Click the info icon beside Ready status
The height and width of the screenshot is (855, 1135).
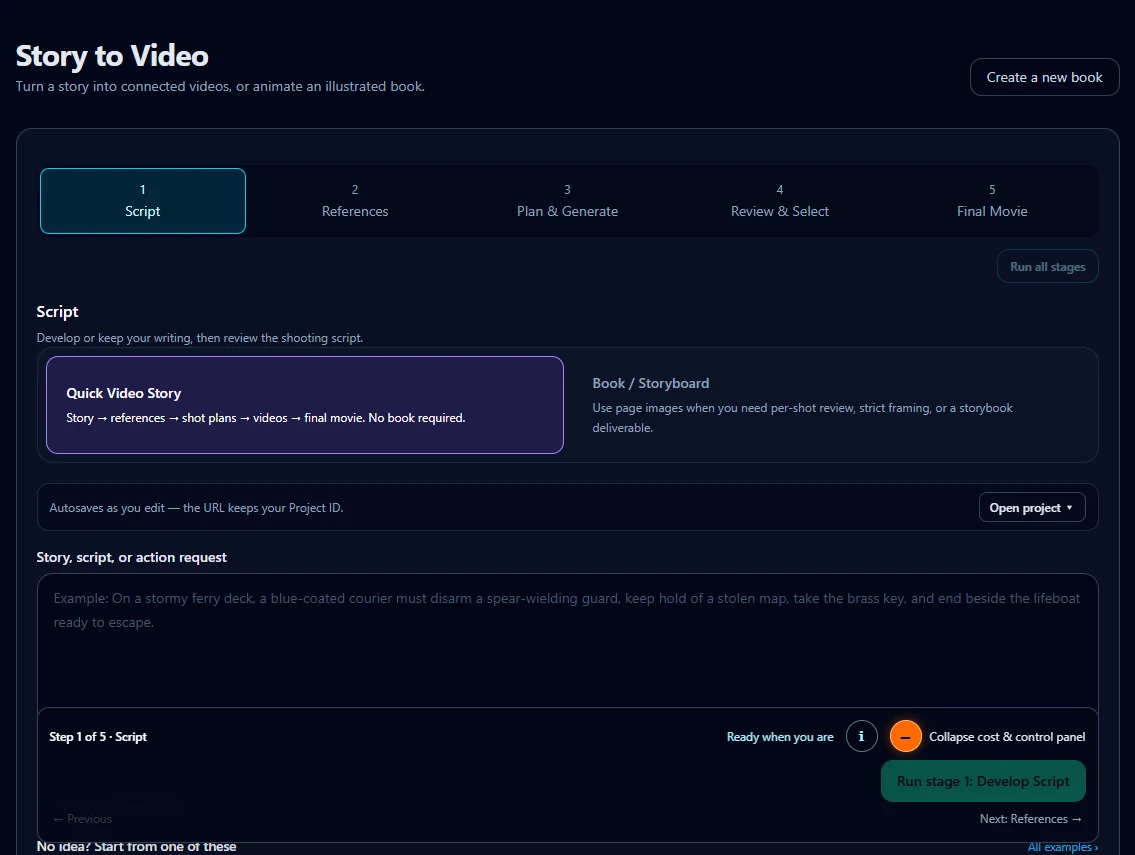point(861,736)
